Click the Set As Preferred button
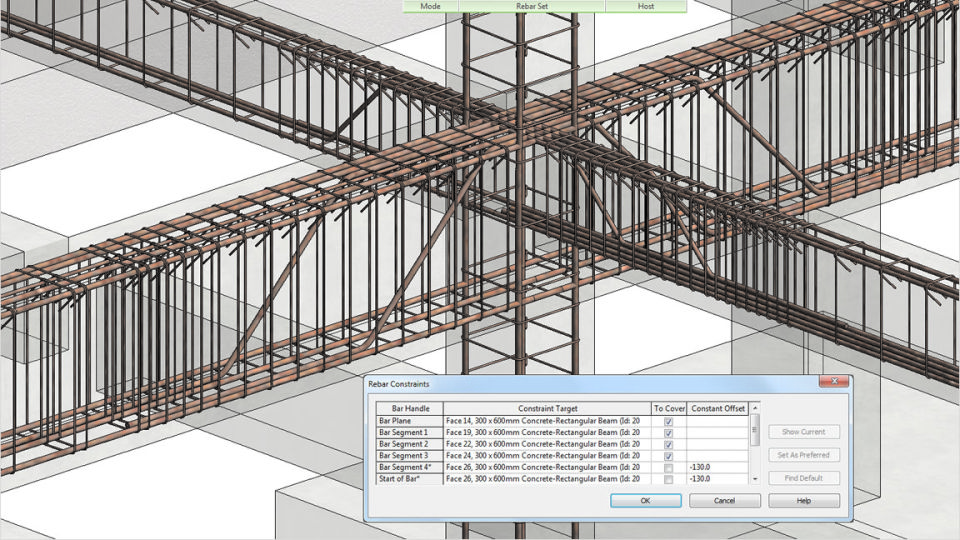Viewport: 960px width, 540px height. click(x=804, y=455)
